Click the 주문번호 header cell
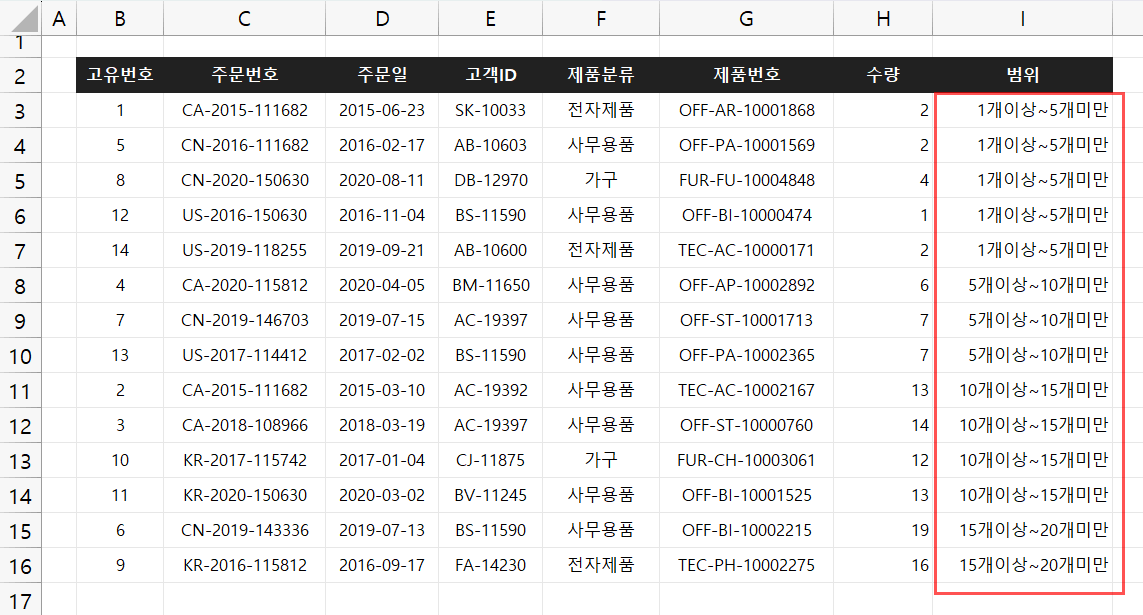The width and height of the screenshot is (1143, 615). pos(244,74)
